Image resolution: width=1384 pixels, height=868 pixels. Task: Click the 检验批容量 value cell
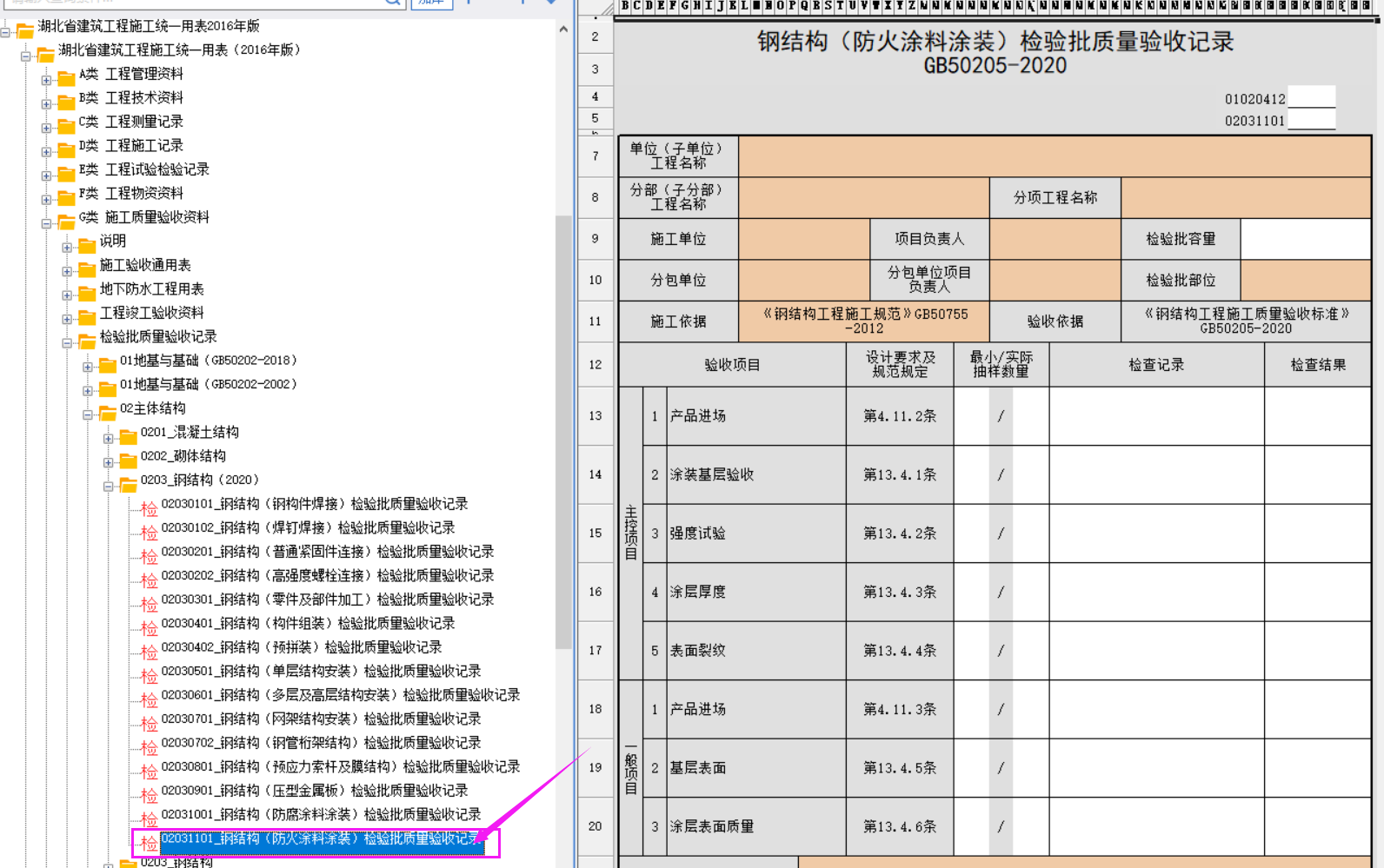coord(1305,239)
